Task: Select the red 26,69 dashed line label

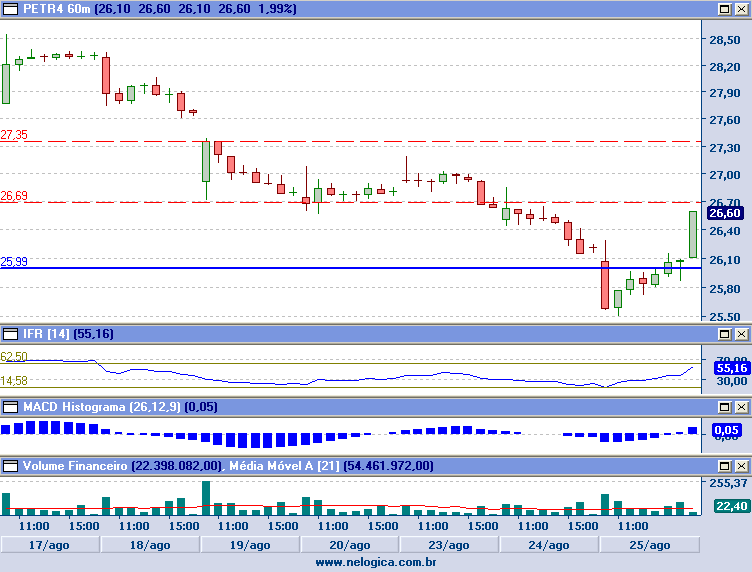Action: [14, 196]
